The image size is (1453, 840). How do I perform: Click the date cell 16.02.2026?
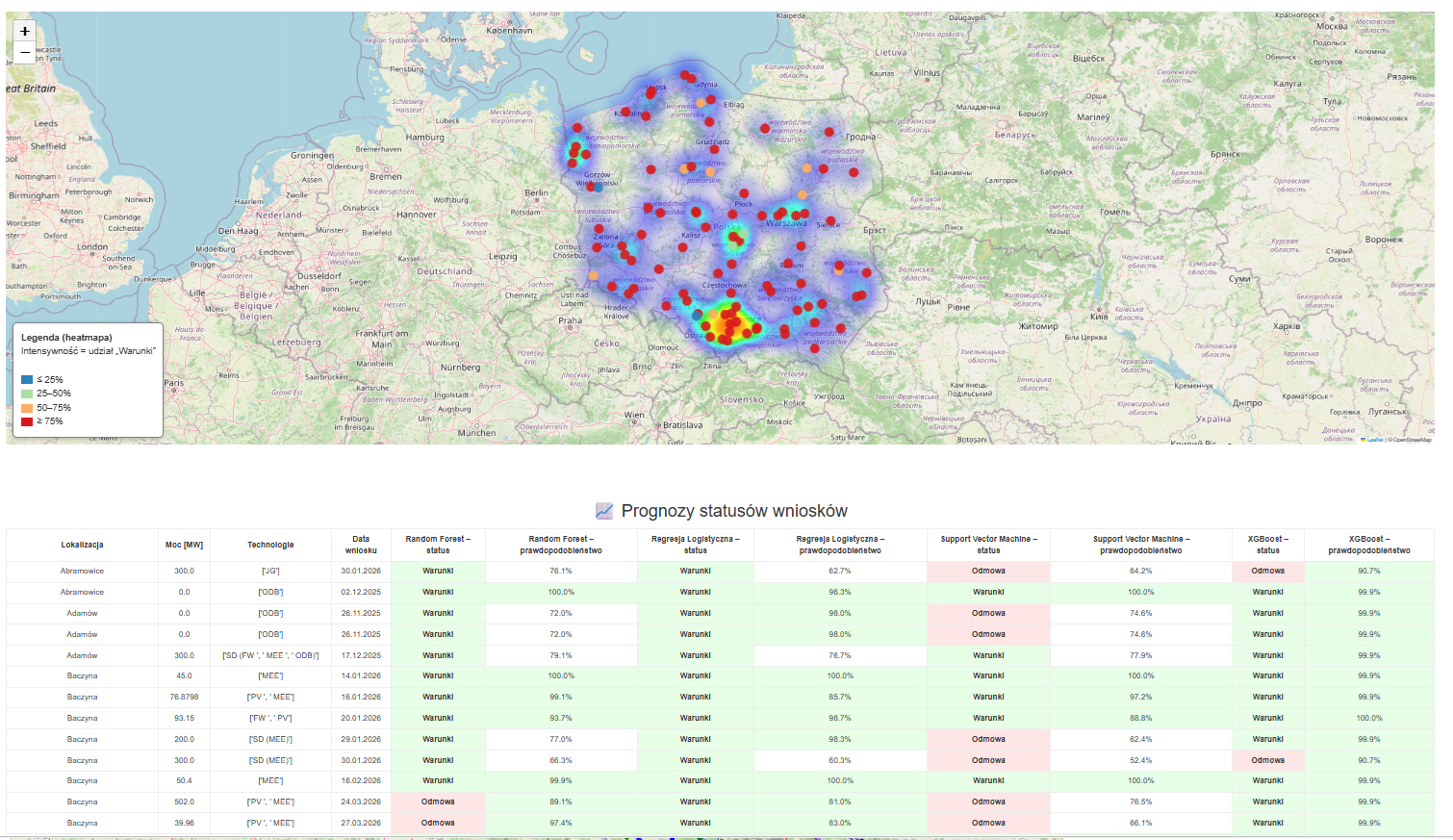point(361,781)
